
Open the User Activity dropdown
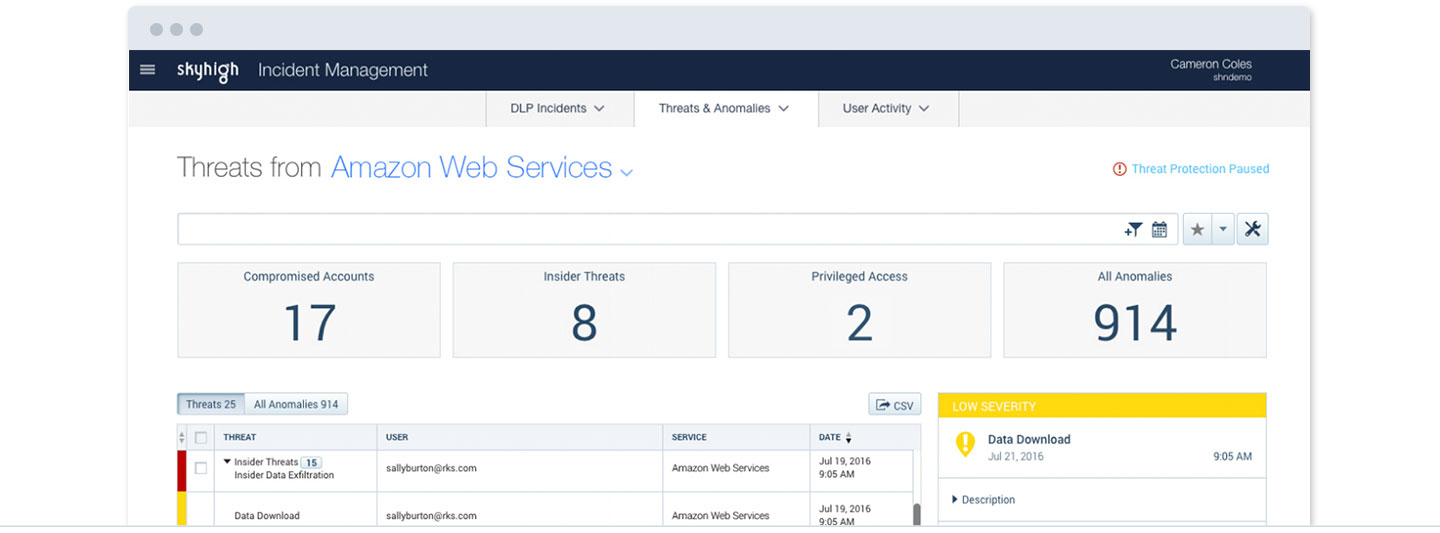[x=887, y=108]
